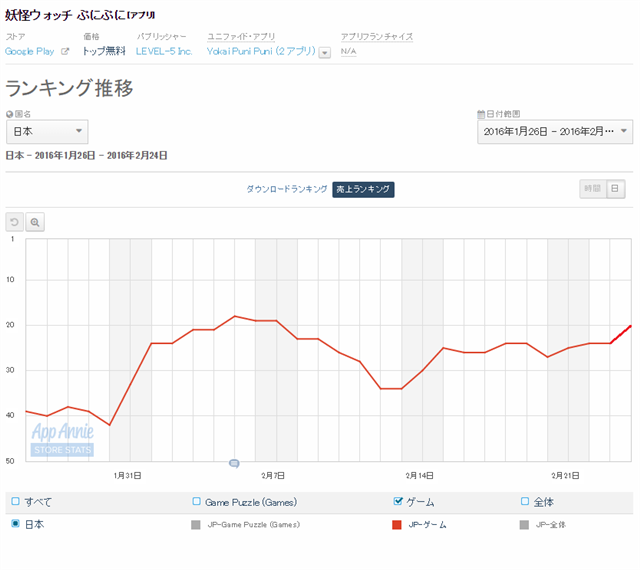Switch chart granularity to 時間

tap(593, 189)
